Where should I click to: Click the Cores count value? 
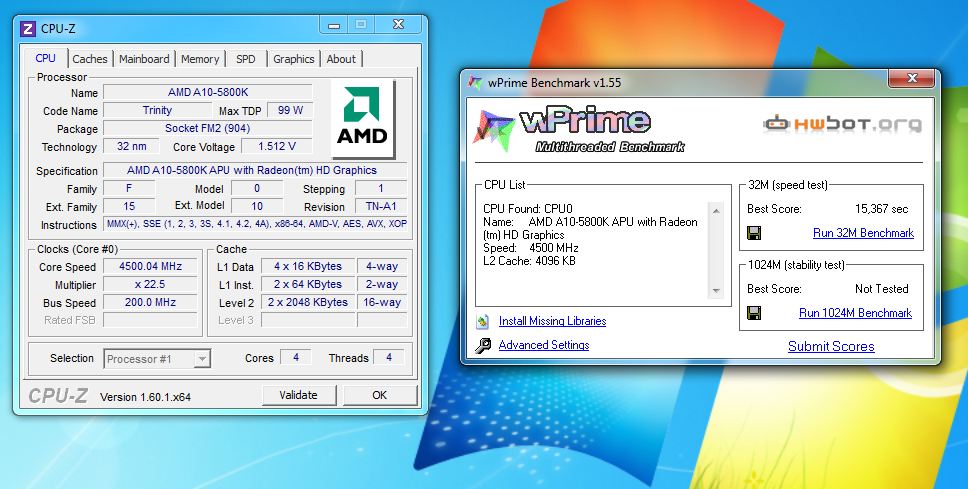296,357
